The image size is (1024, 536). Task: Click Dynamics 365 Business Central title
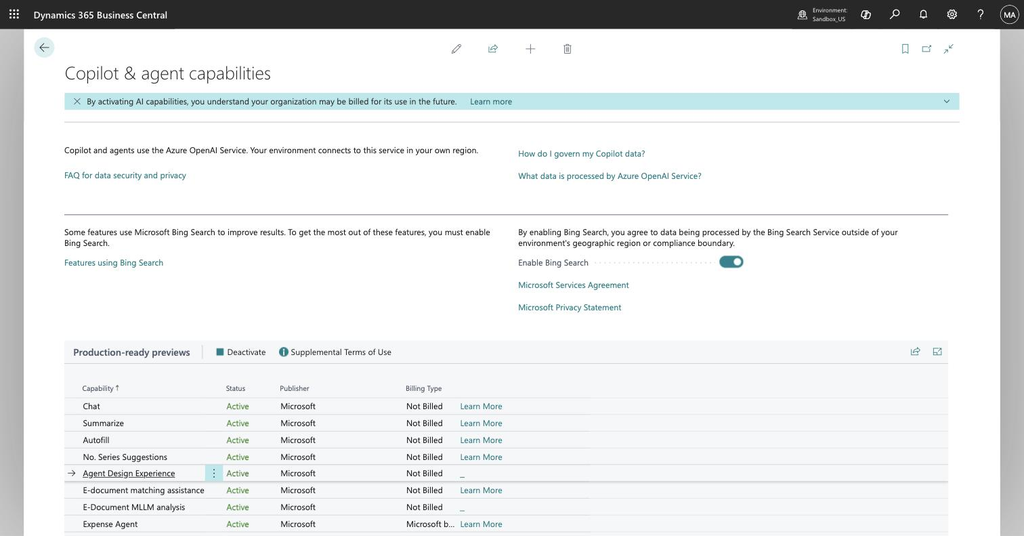(x=101, y=15)
